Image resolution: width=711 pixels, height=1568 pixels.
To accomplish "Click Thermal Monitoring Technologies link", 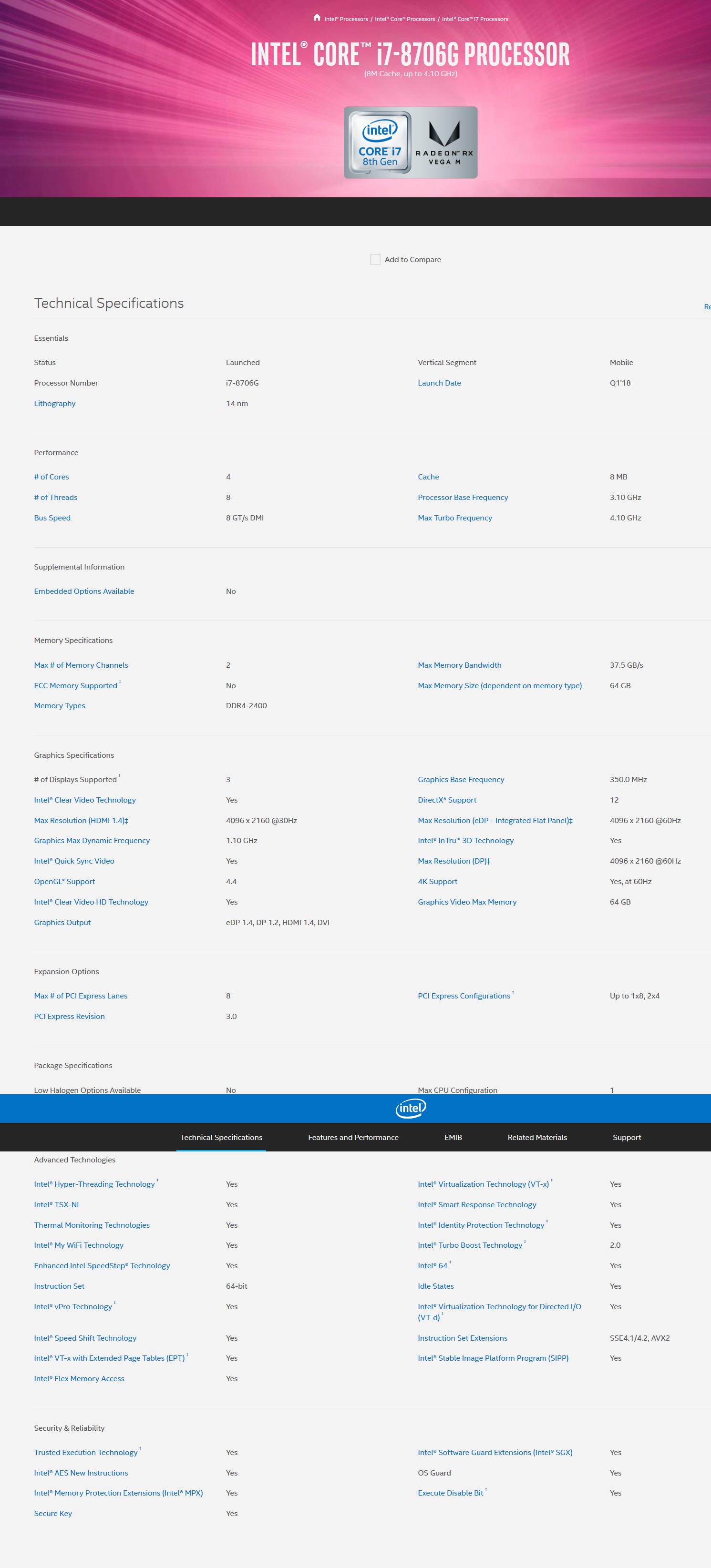I will [92, 1225].
